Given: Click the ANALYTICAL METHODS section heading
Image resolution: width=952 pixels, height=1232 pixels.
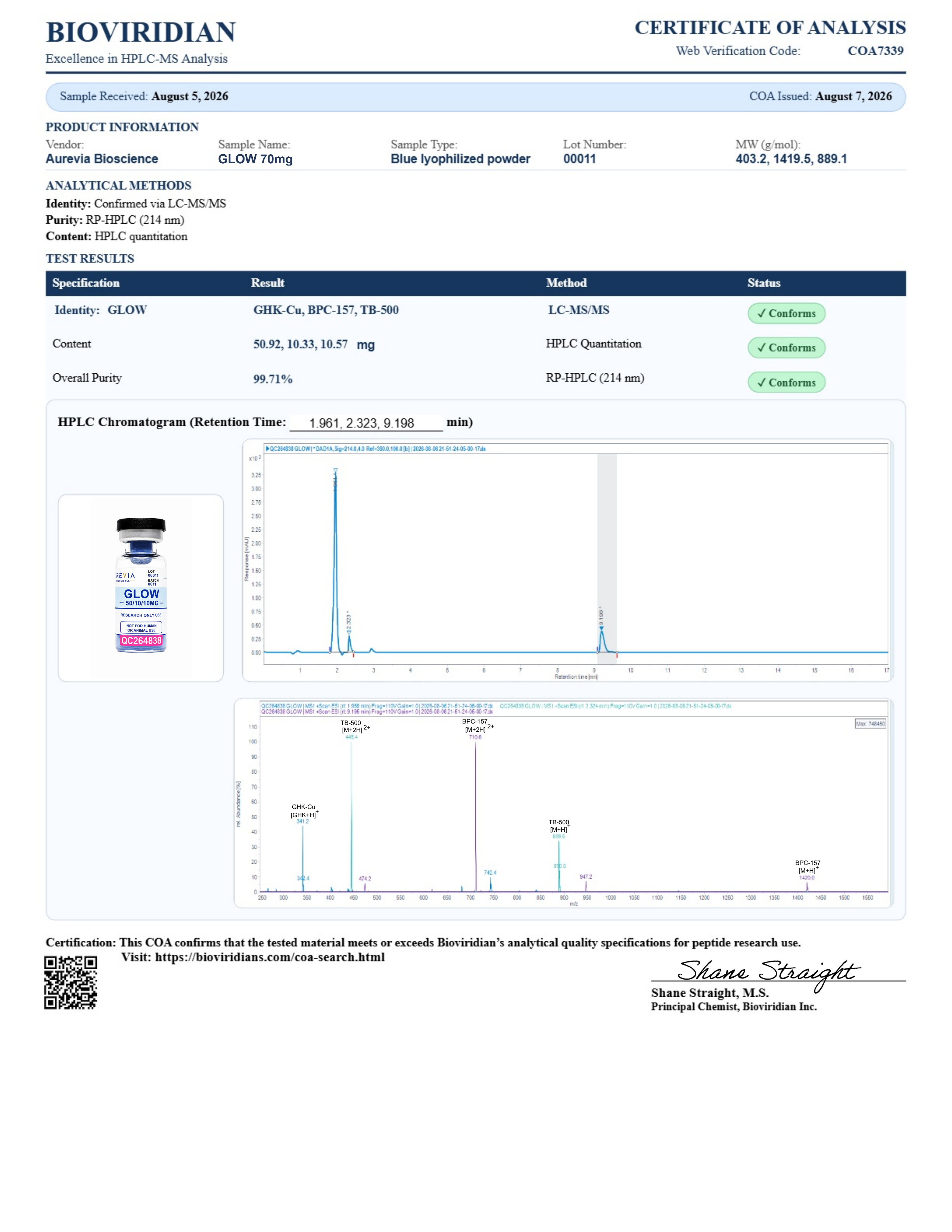Looking at the screenshot, I should [x=118, y=186].
